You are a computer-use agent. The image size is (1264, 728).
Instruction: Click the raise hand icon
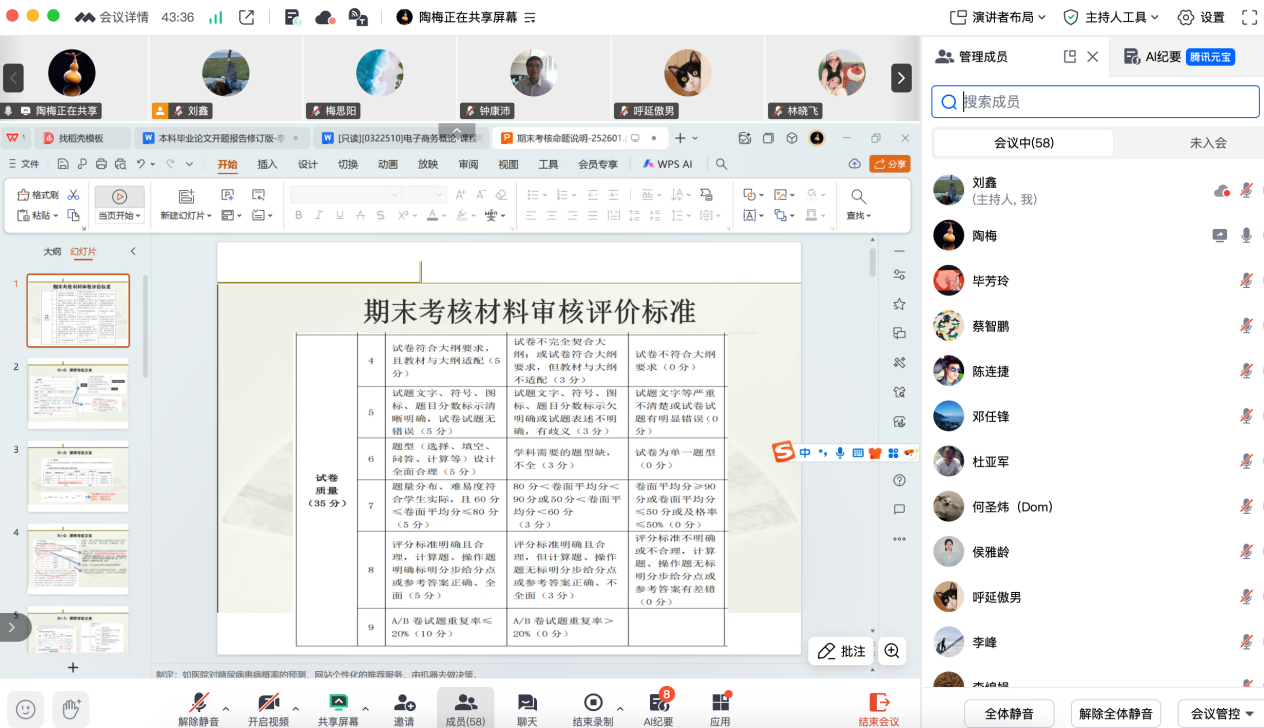pos(71,708)
